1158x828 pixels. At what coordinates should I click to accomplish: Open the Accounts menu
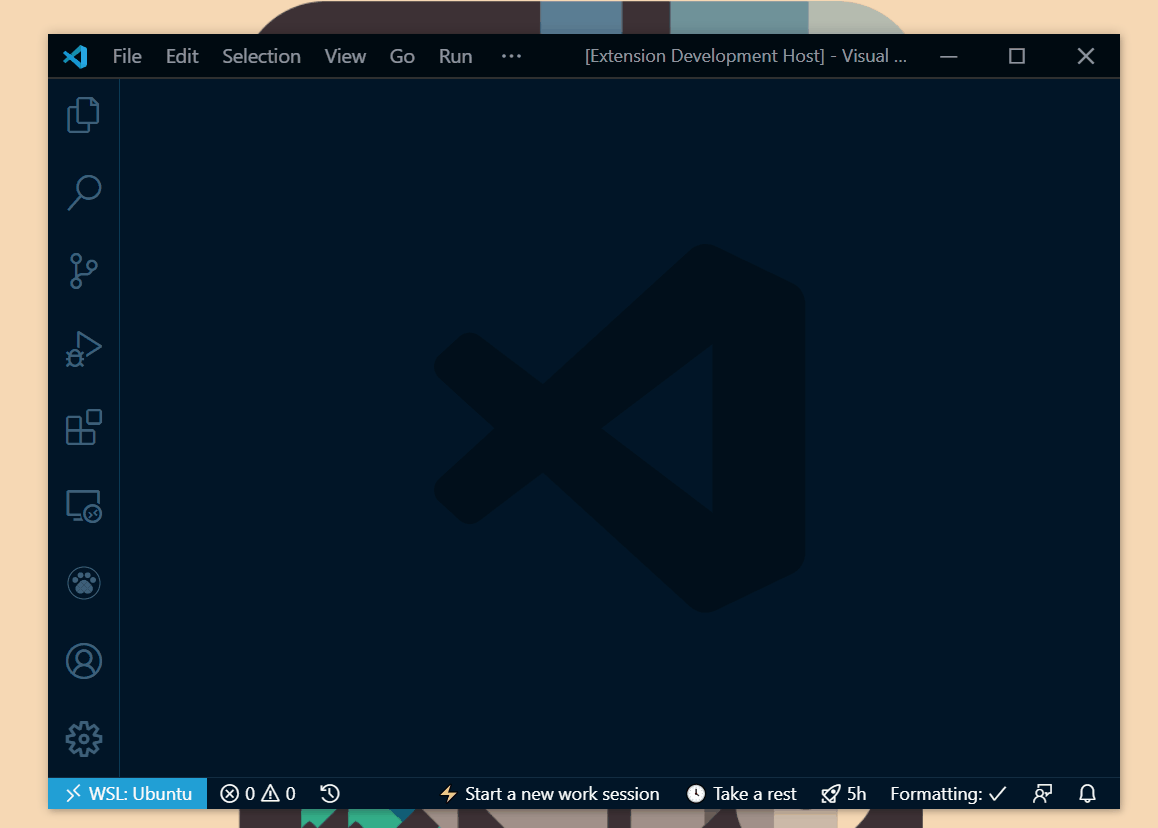coord(83,661)
